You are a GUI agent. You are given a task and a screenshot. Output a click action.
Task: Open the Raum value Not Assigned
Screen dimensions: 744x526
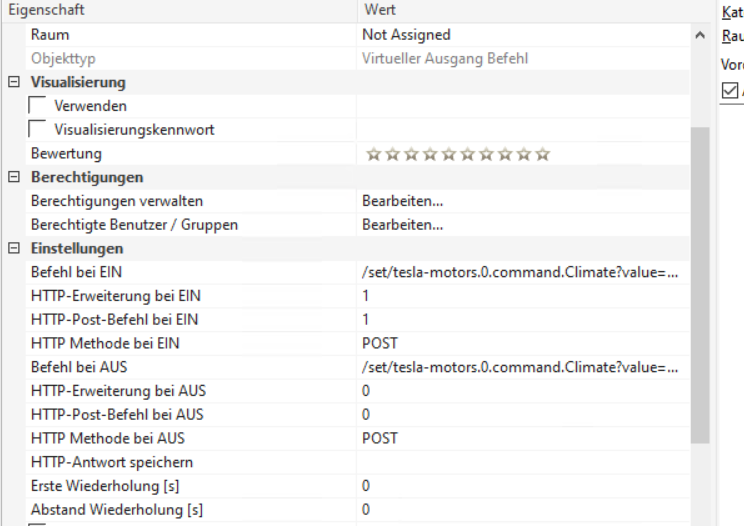406,35
